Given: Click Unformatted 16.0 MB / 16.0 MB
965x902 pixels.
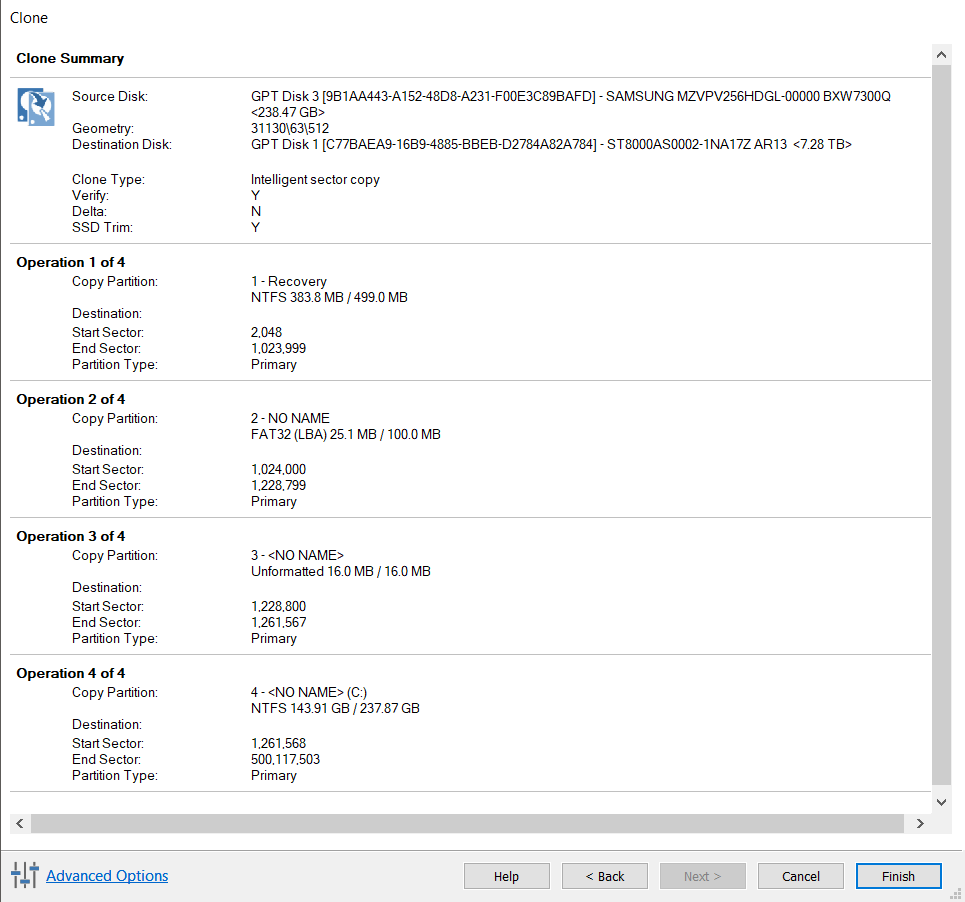Looking at the screenshot, I should tap(340, 571).
